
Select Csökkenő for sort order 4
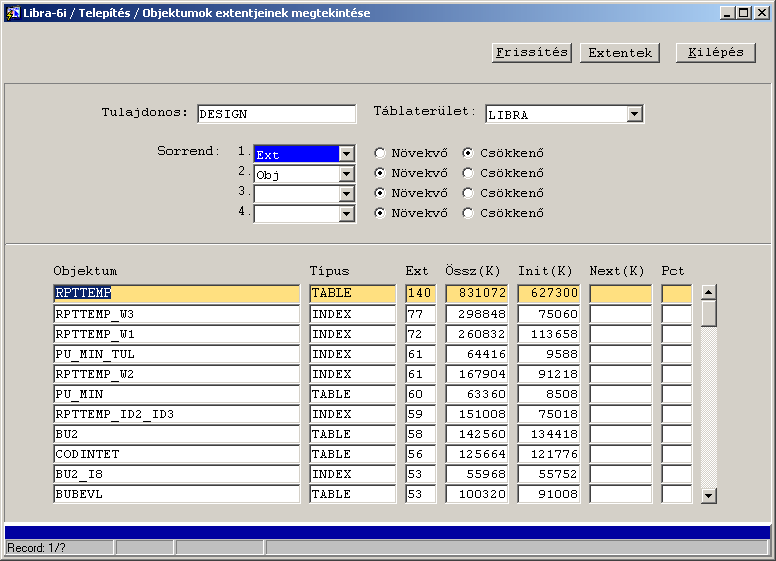pyautogui.click(x=468, y=213)
